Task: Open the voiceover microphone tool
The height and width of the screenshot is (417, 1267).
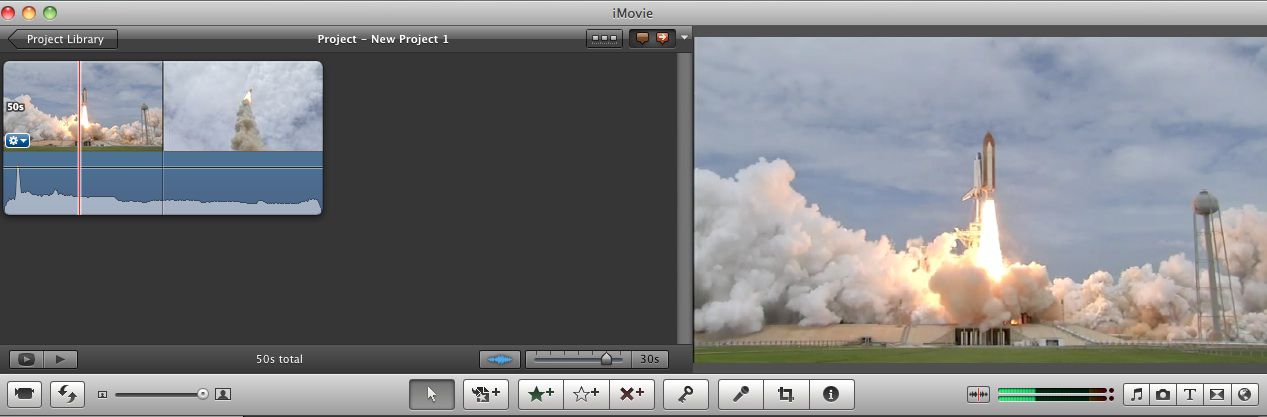Action: (741, 394)
